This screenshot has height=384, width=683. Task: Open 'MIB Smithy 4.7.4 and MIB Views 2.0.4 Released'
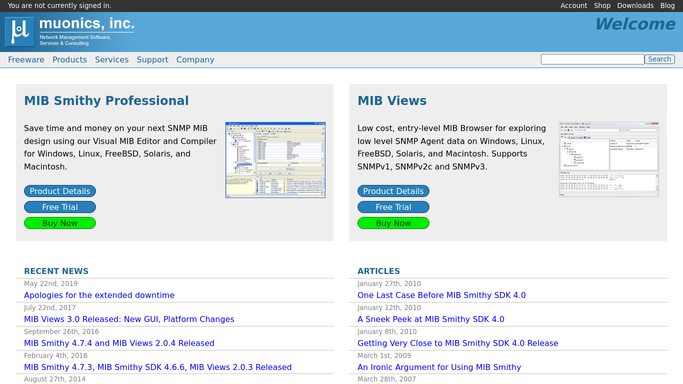(119, 343)
